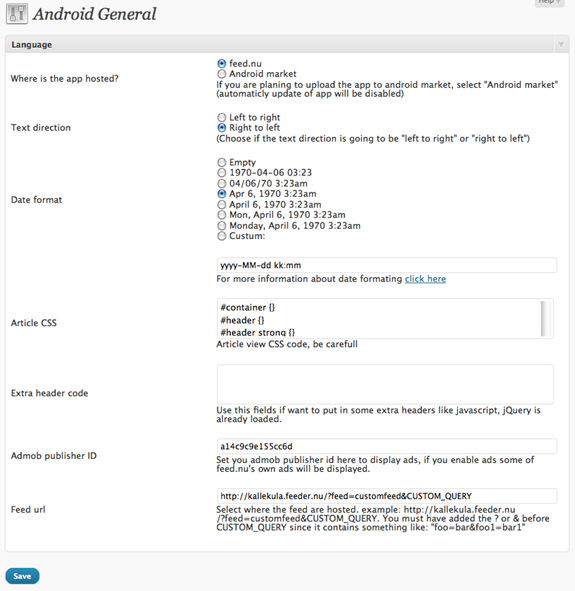Click the 'Extra header code' label
This screenshot has height=591, width=575.
pos(49,393)
